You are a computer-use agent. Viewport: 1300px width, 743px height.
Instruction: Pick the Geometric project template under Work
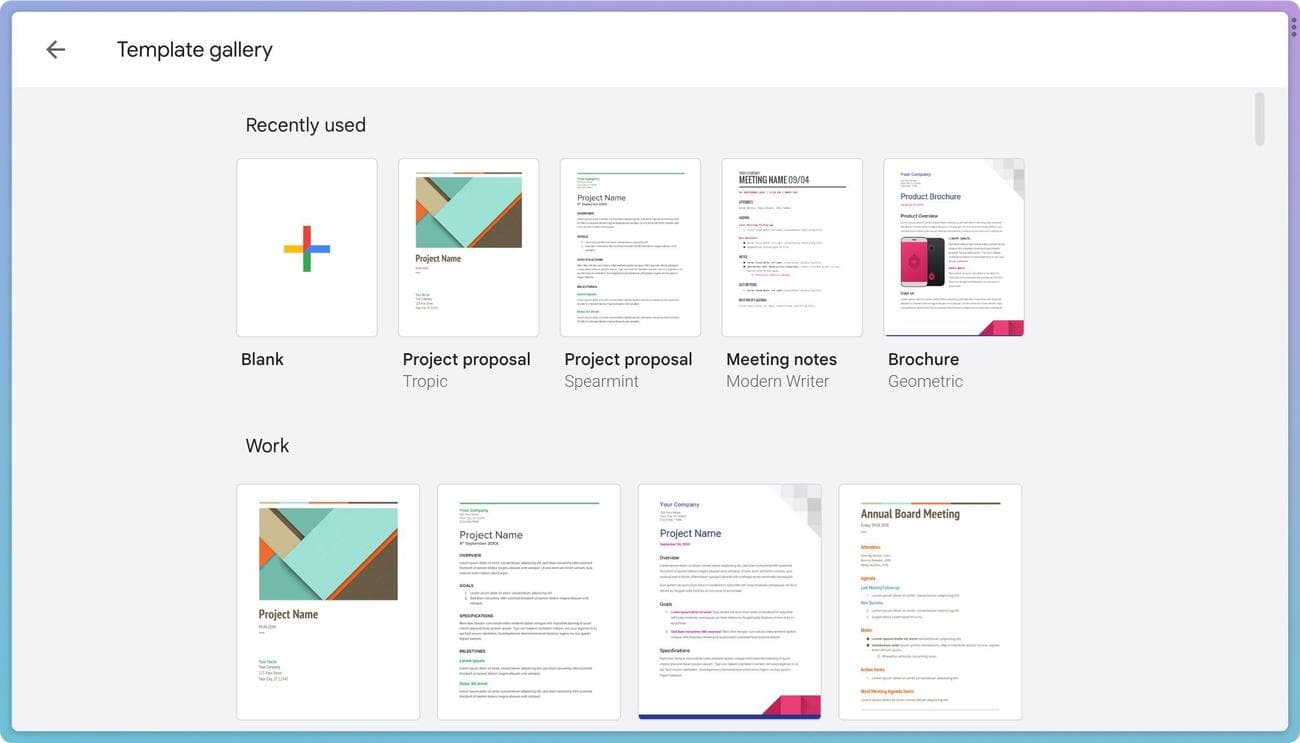(730, 602)
